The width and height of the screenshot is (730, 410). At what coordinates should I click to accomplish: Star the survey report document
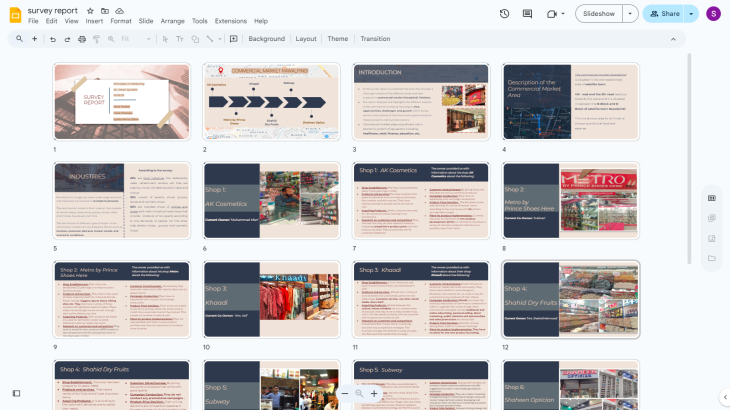[90, 11]
